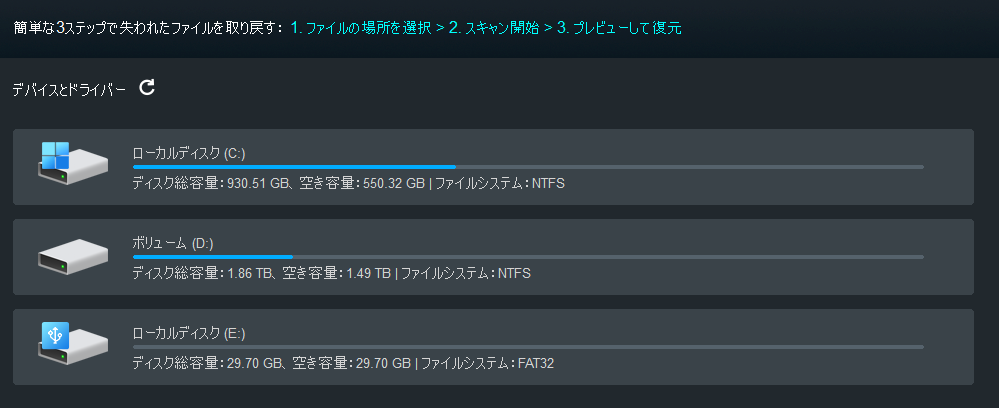Click the FAT32 file system text
This screenshot has width=999, height=408.
click(x=535, y=363)
